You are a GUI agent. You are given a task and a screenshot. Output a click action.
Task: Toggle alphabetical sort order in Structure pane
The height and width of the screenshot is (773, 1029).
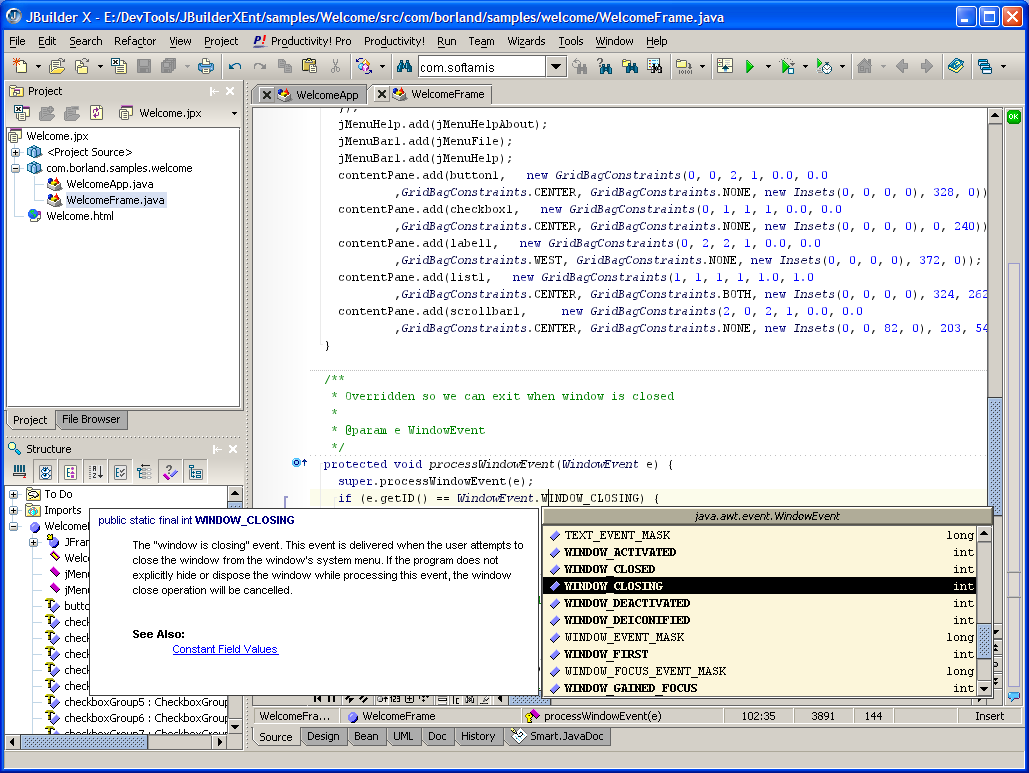(96, 472)
